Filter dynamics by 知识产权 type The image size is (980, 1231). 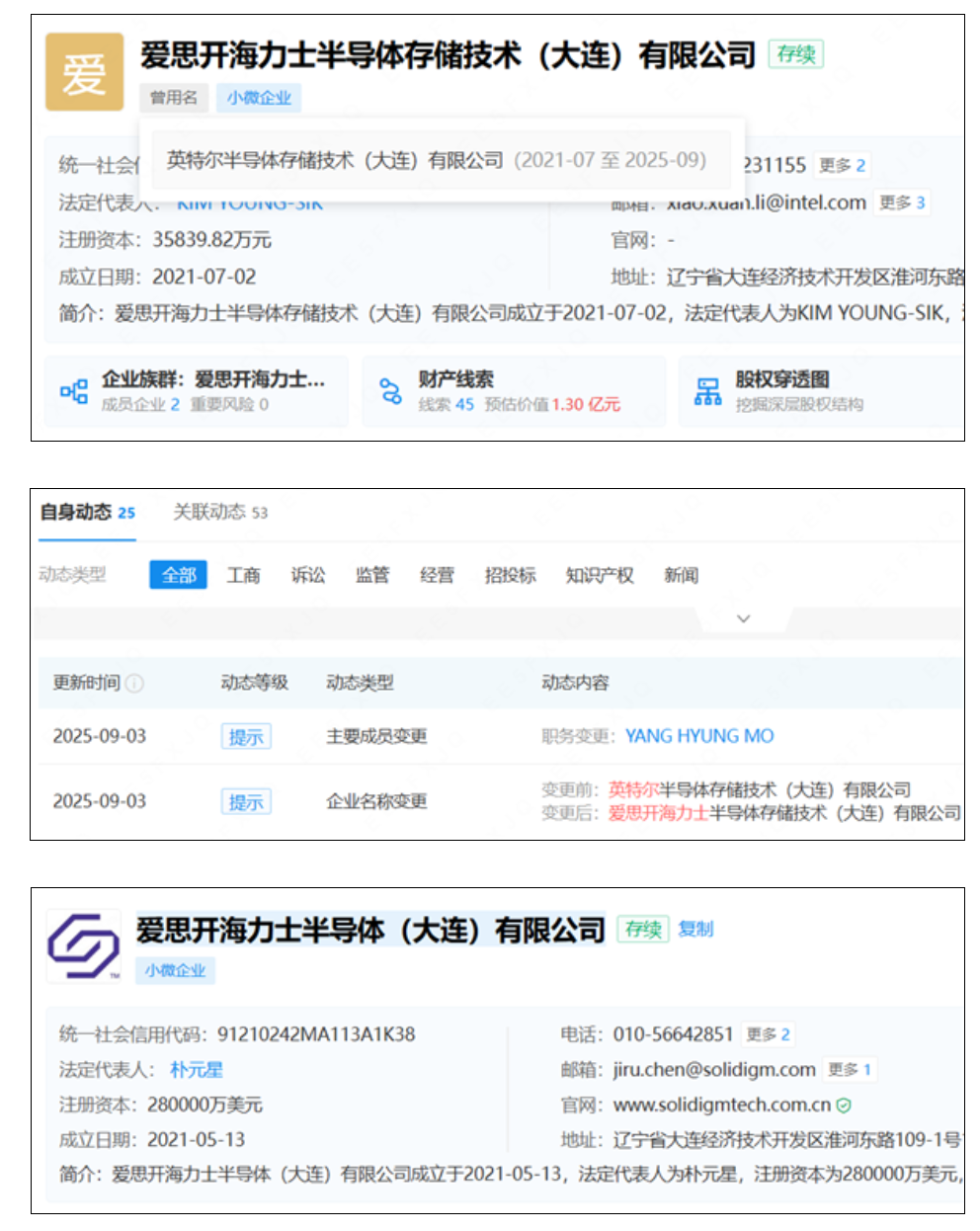(599, 575)
